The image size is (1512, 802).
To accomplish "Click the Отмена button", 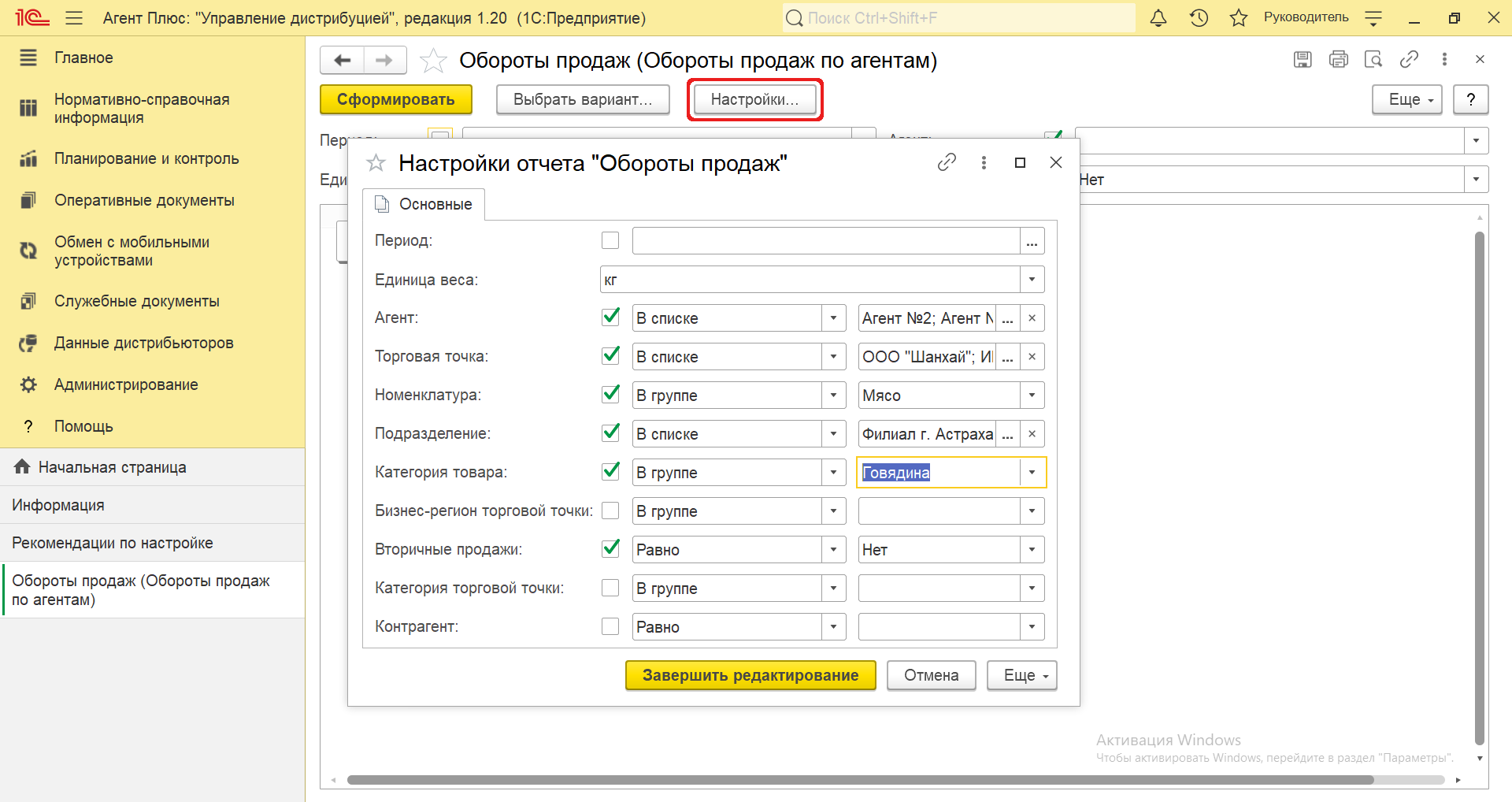I will point(932,675).
